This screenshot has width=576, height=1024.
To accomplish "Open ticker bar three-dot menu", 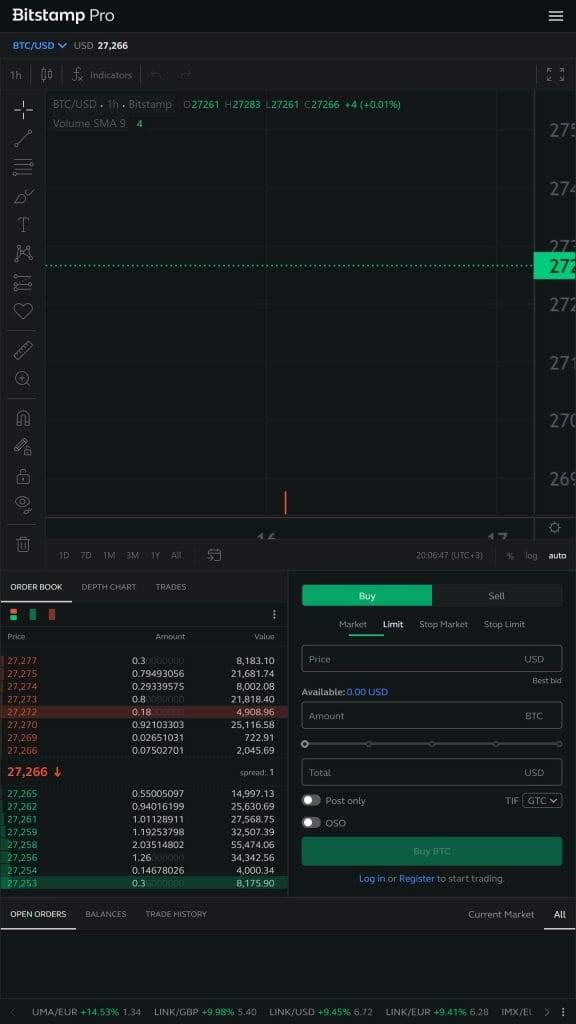I will click(x=564, y=1012).
